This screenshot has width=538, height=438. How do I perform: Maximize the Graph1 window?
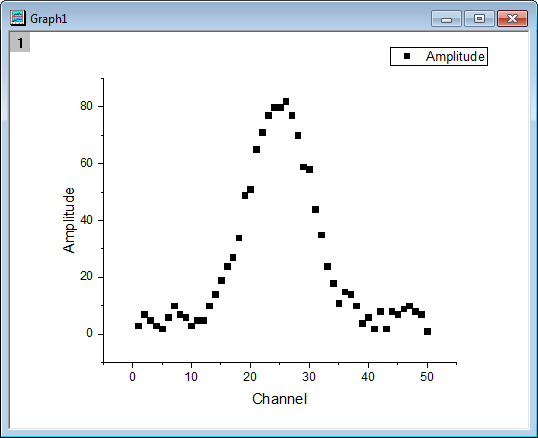pyautogui.click(x=479, y=19)
